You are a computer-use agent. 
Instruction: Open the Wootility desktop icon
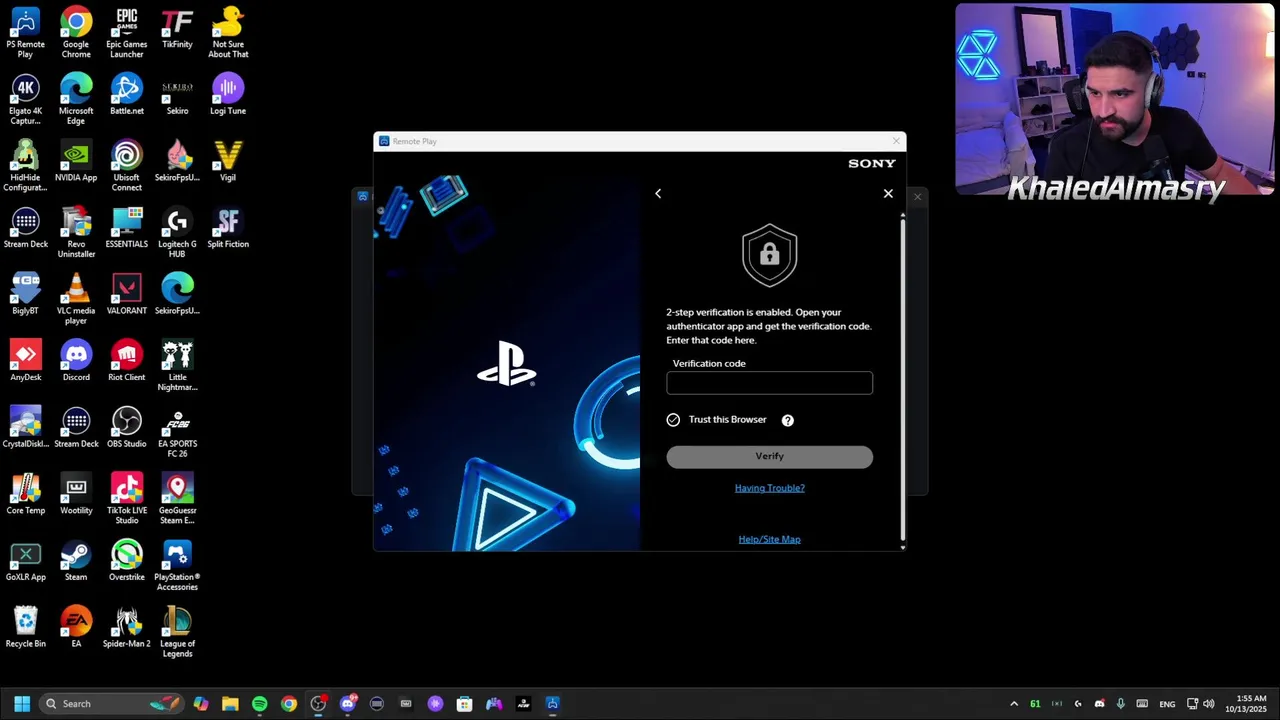(76, 494)
